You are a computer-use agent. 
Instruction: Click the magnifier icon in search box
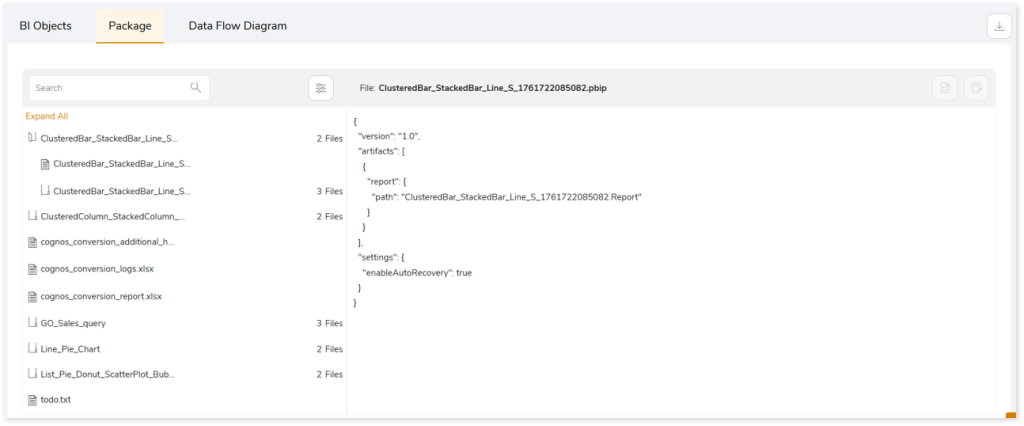[196, 88]
